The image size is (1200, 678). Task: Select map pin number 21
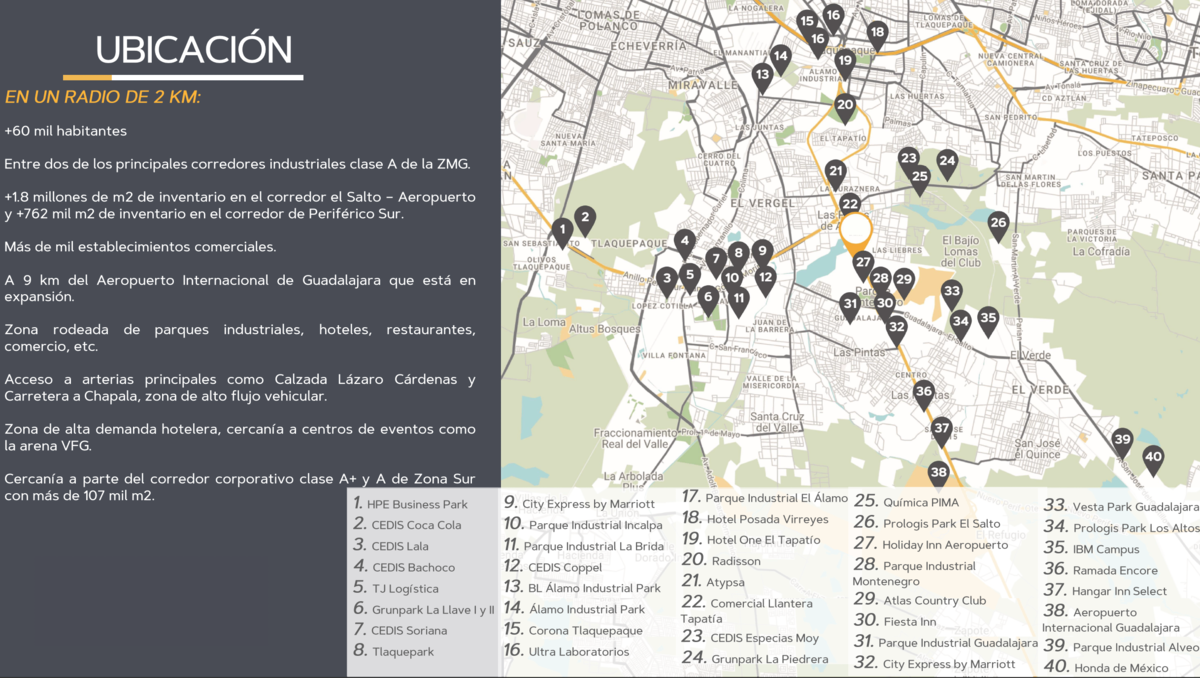[836, 173]
